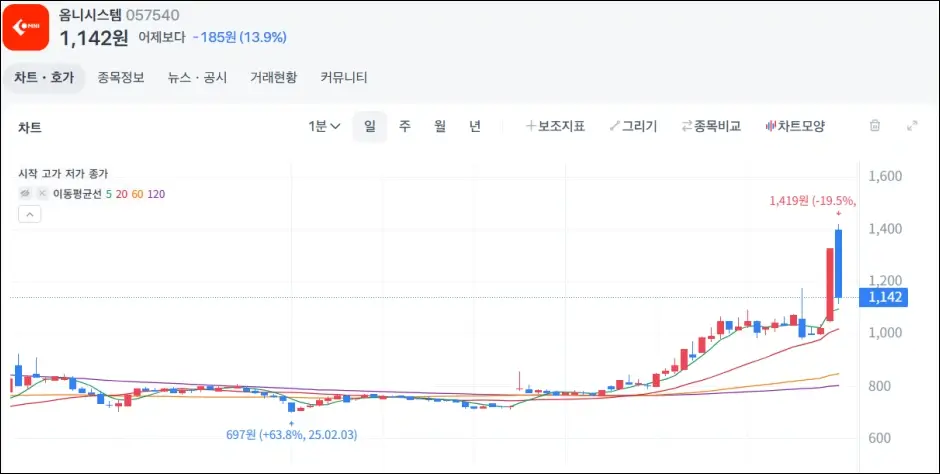This screenshot has height=474, width=940.
Task: Open the 뉴스 · 공시 tab
Action: click(x=197, y=78)
